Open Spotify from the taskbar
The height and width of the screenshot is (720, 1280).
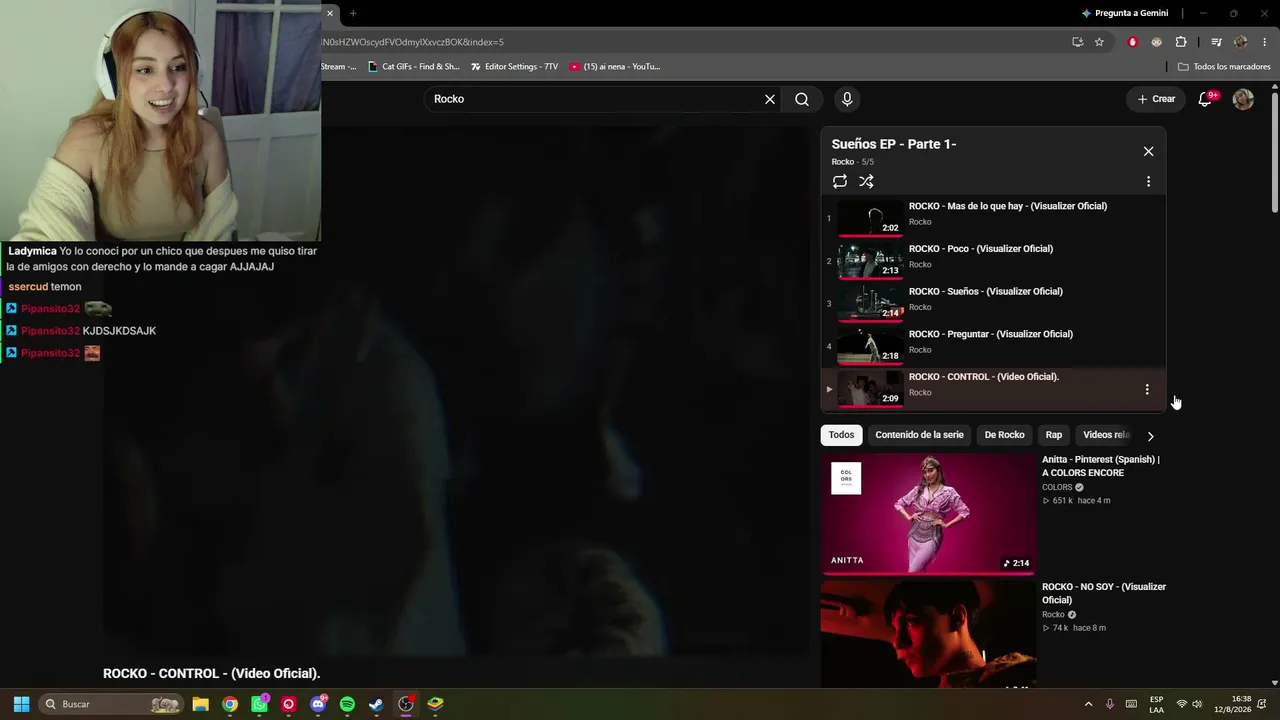[347, 704]
